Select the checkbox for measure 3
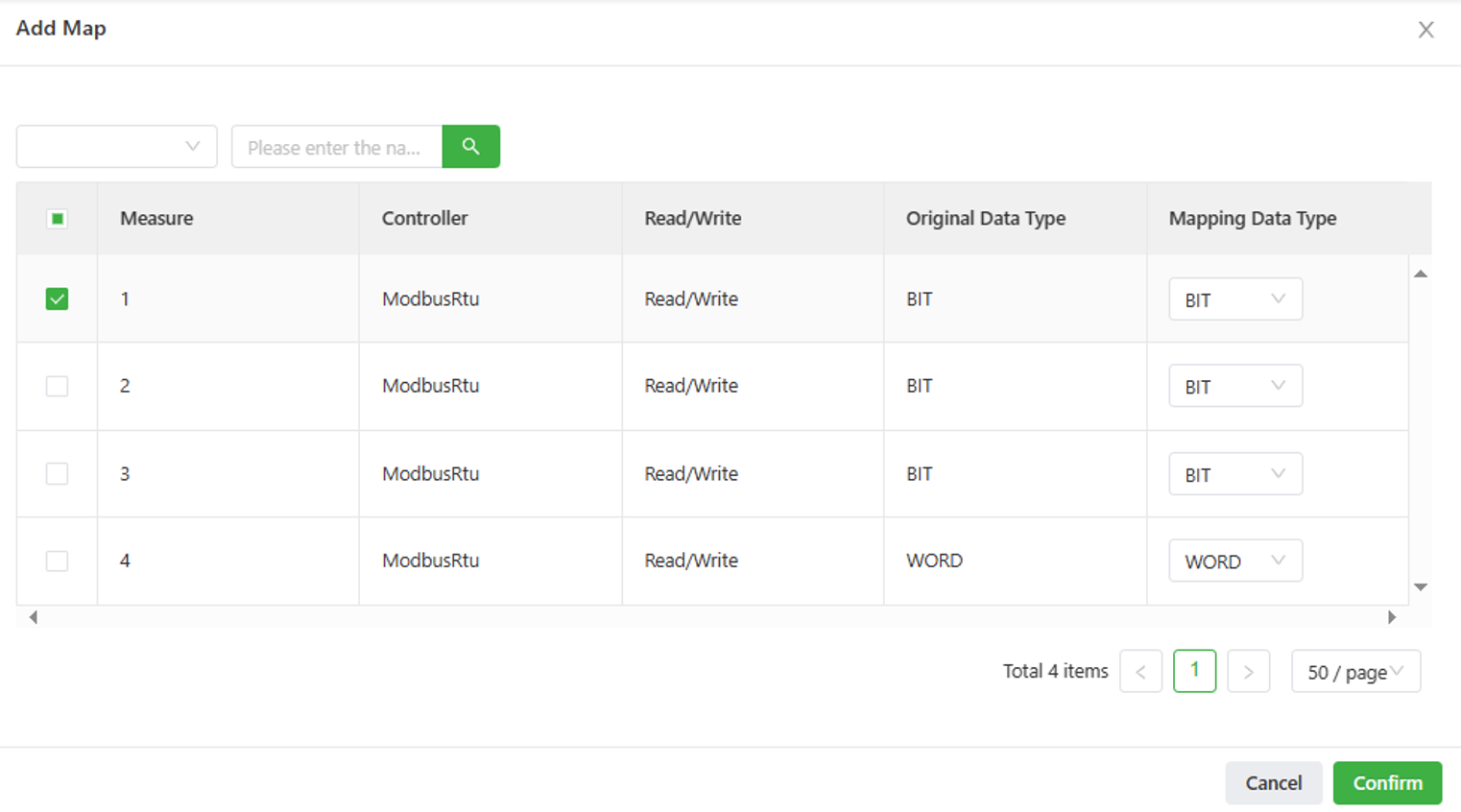 [58, 474]
